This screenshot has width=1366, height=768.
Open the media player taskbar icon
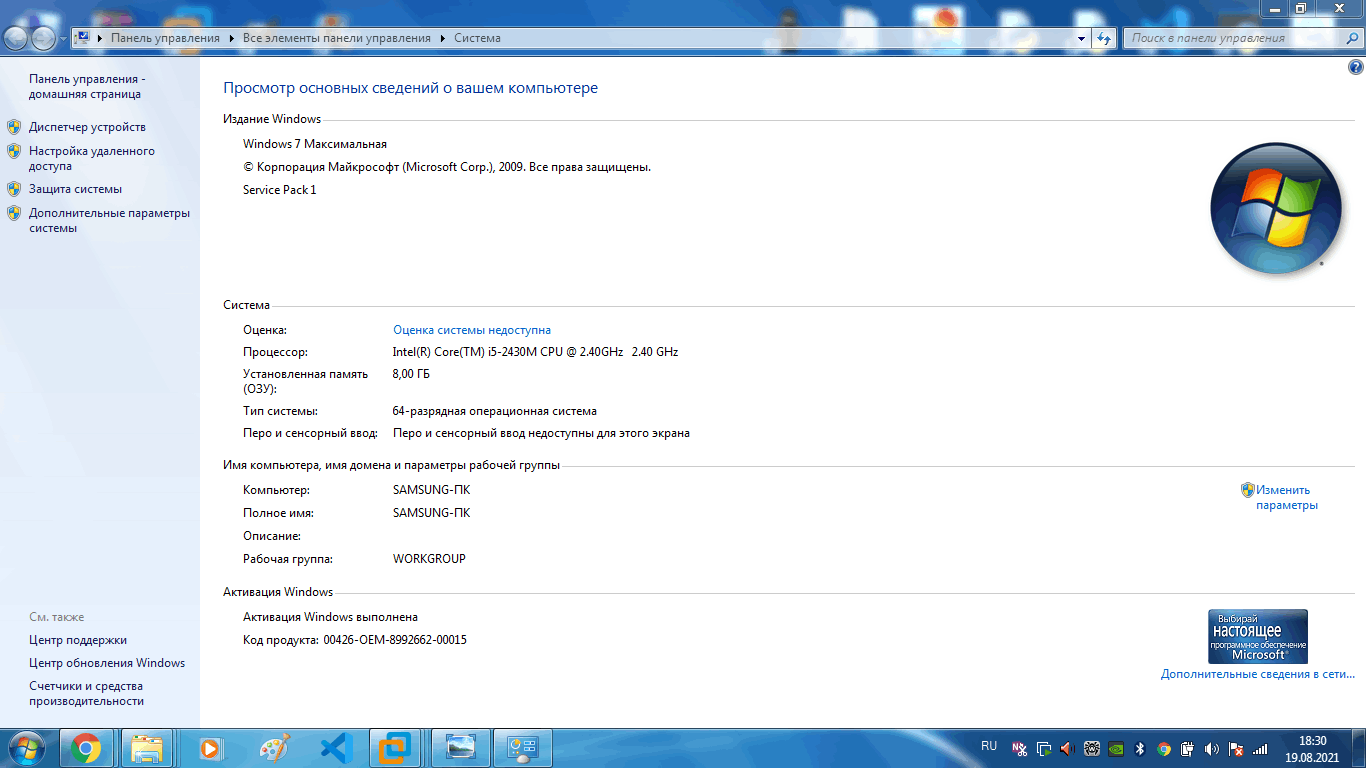pos(210,748)
